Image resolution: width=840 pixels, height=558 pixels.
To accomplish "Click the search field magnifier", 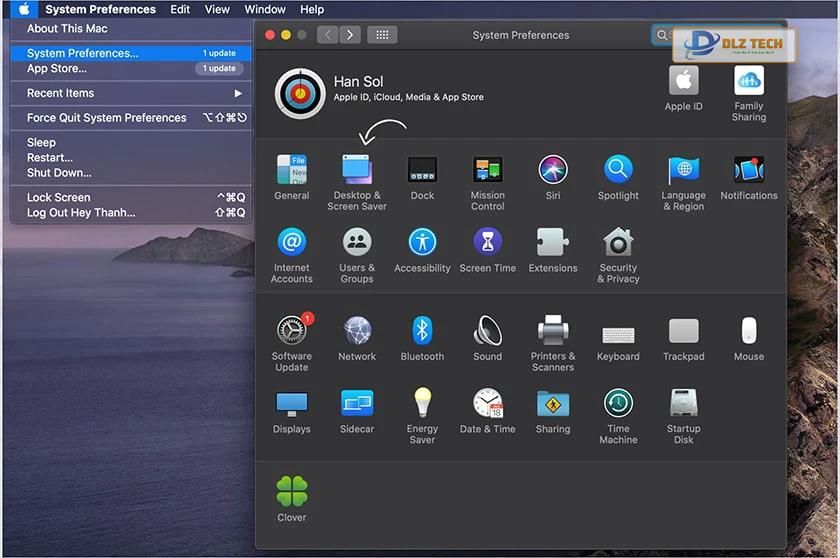I will click(x=662, y=35).
